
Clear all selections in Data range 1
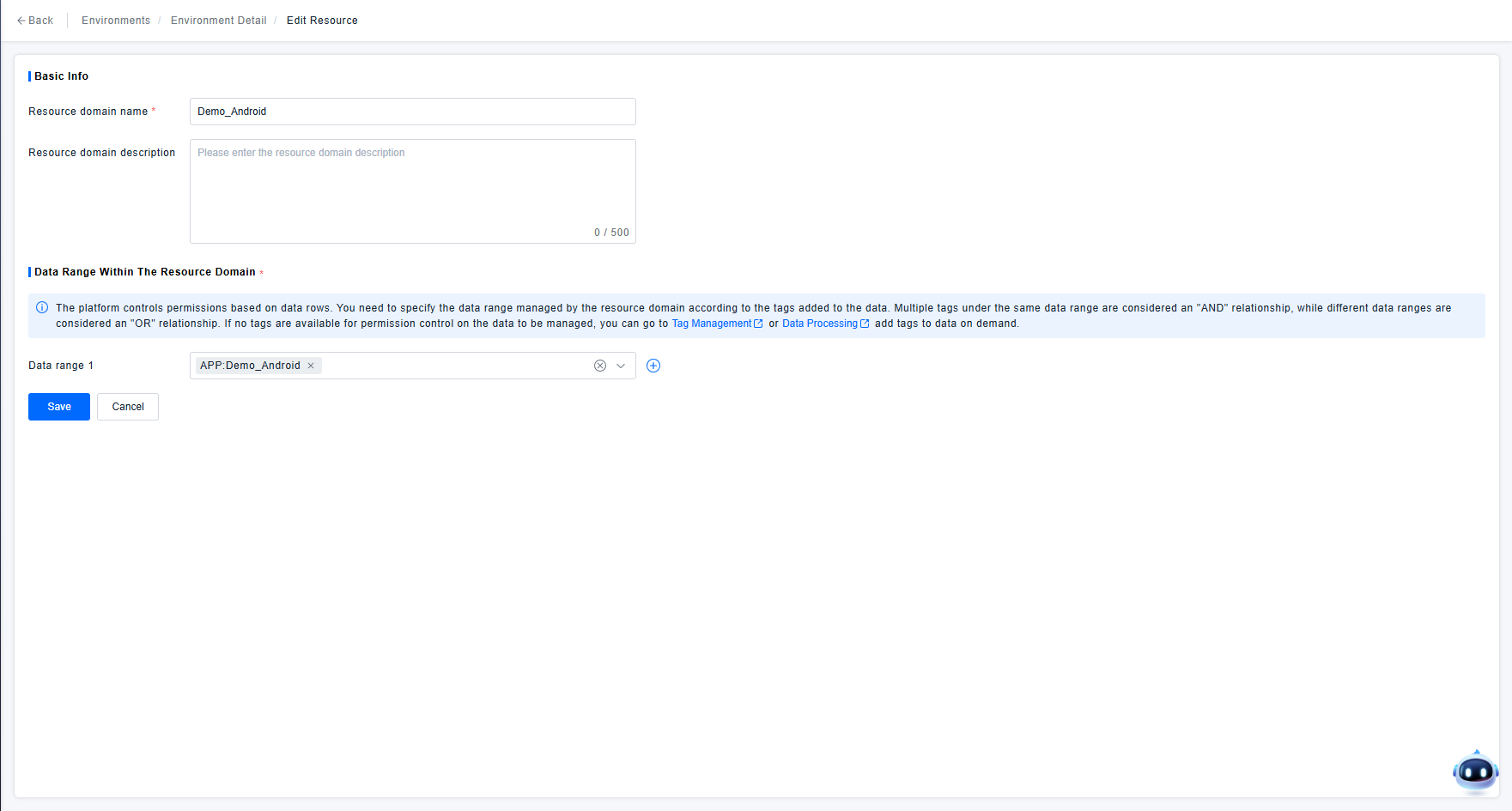pos(600,366)
